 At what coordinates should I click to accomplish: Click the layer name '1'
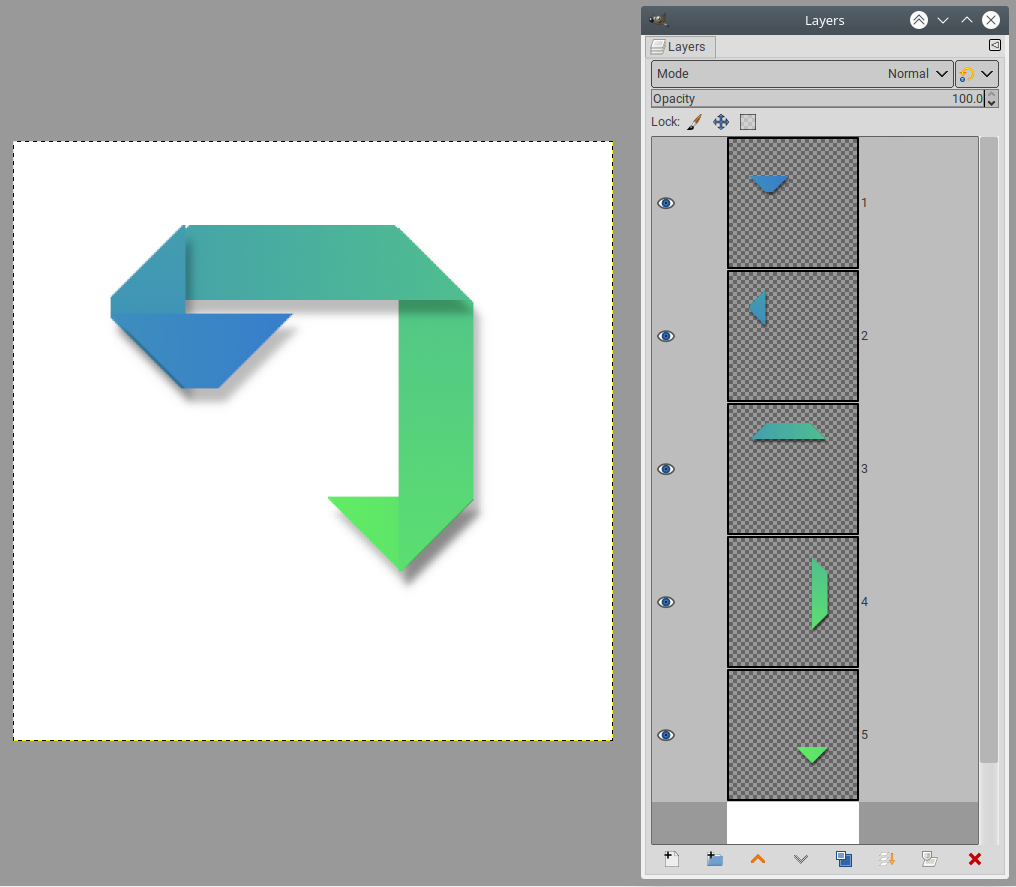(x=864, y=203)
